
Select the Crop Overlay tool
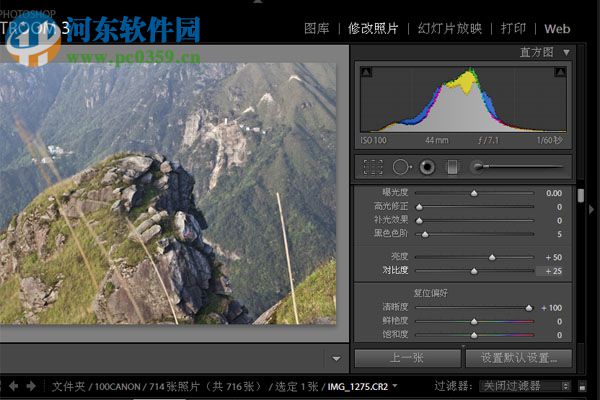[372, 167]
